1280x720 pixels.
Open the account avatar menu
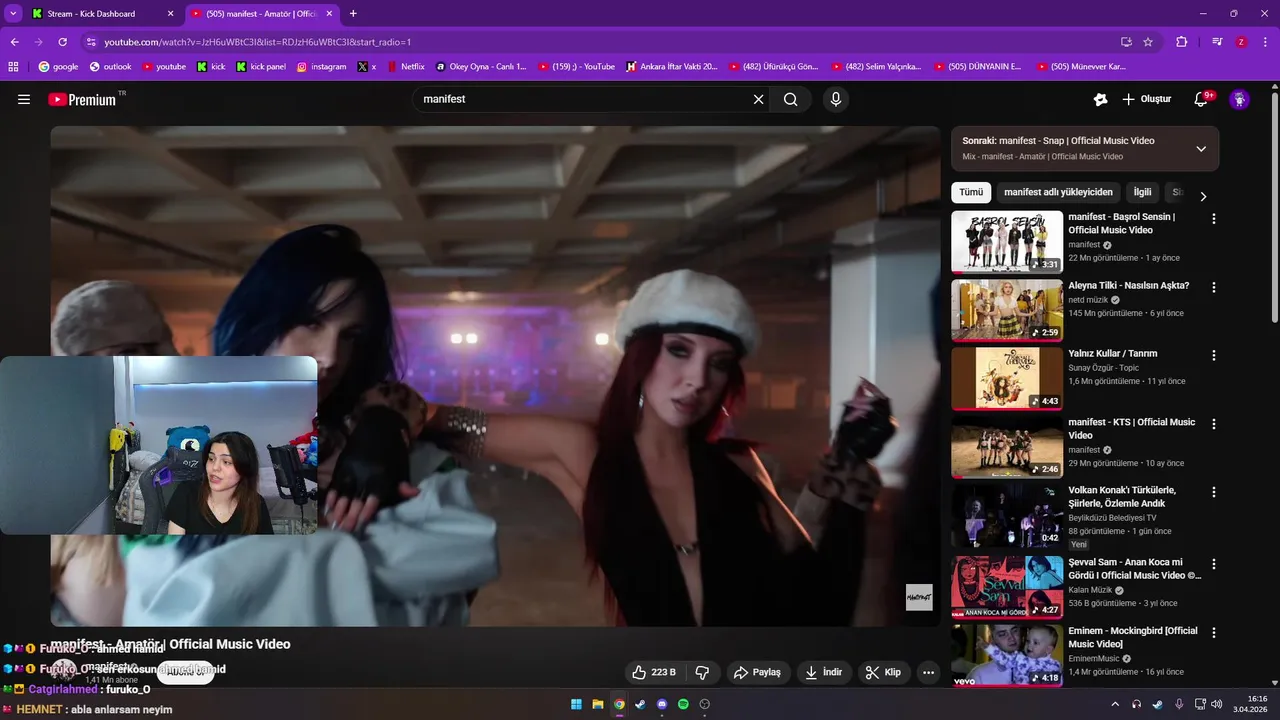click(x=1239, y=99)
